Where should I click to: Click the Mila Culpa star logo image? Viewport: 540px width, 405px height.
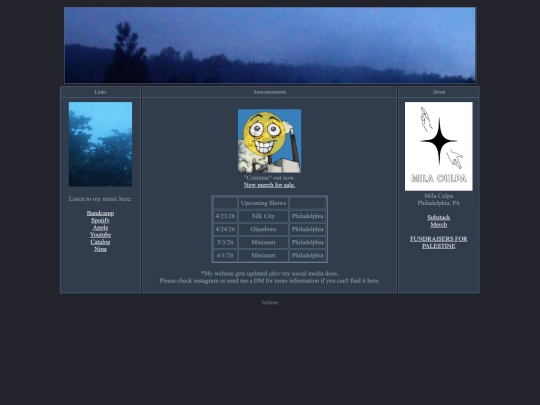(x=438, y=146)
